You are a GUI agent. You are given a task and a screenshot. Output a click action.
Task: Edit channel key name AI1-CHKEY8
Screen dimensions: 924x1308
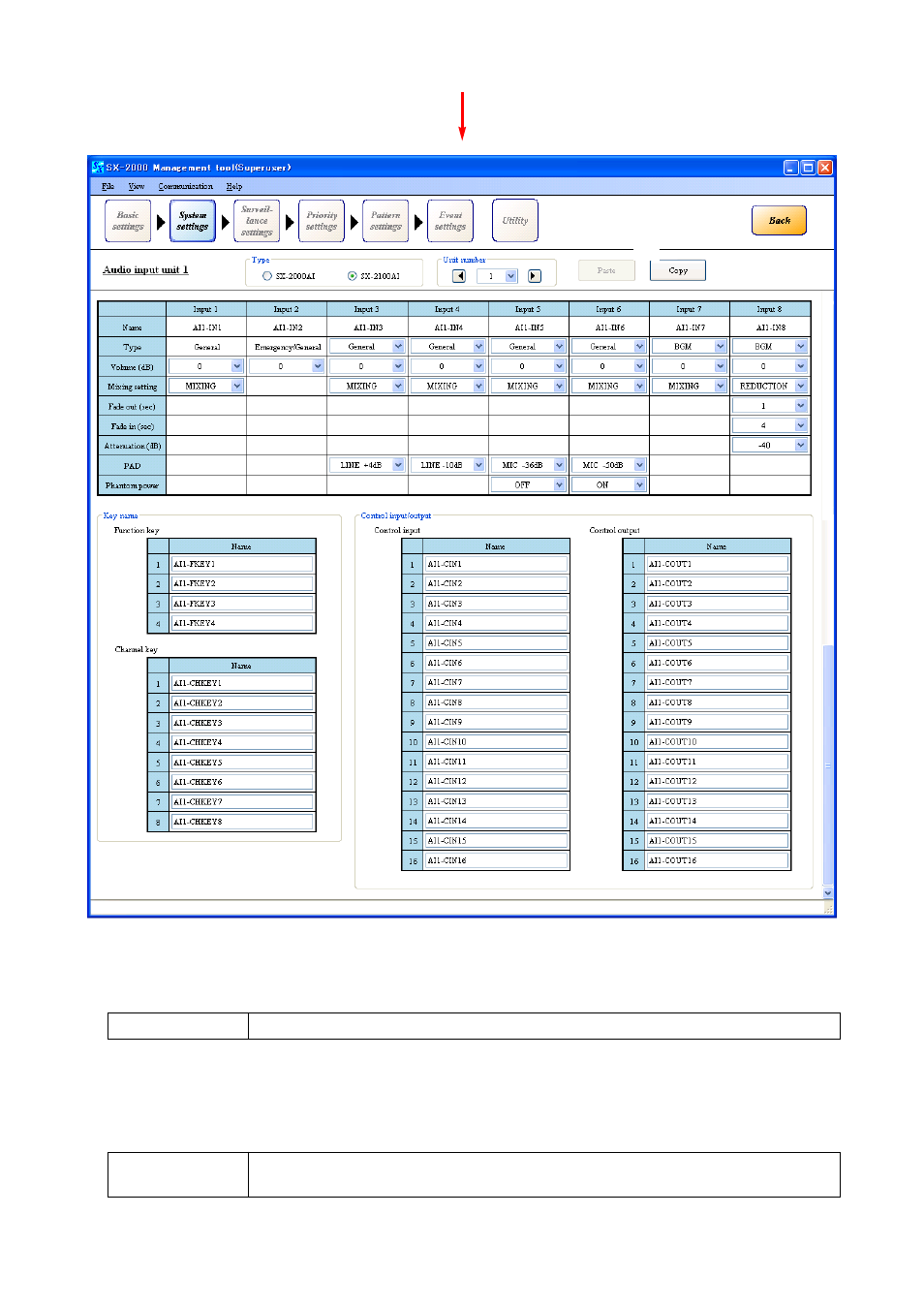(x=242, y=822)
